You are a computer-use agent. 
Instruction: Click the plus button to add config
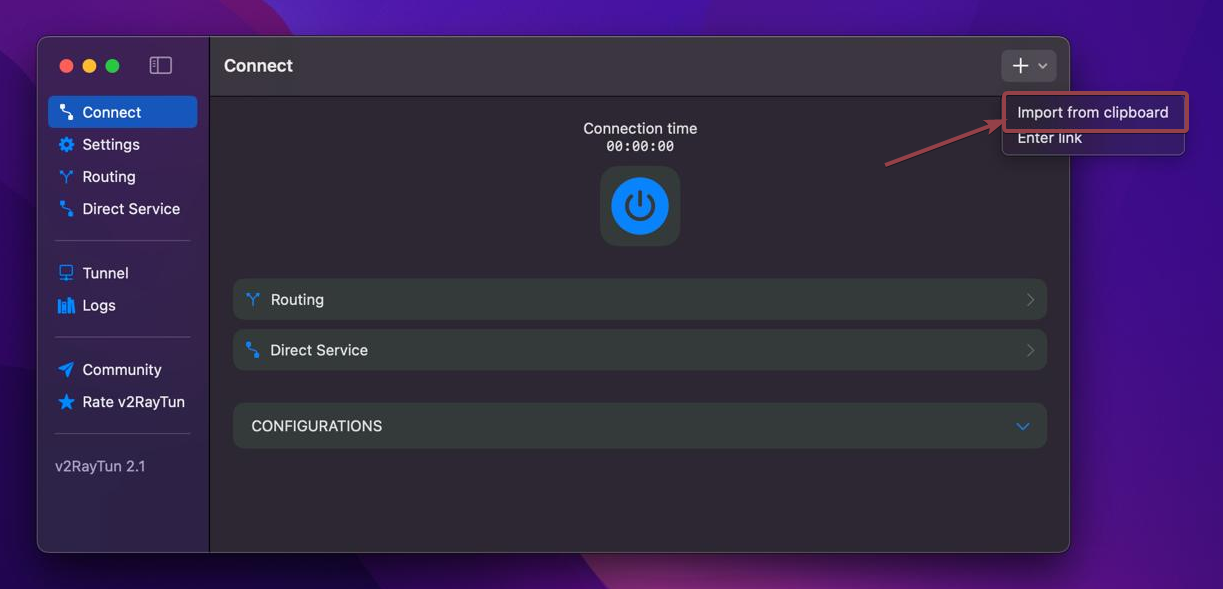[x=1020, y=65]
